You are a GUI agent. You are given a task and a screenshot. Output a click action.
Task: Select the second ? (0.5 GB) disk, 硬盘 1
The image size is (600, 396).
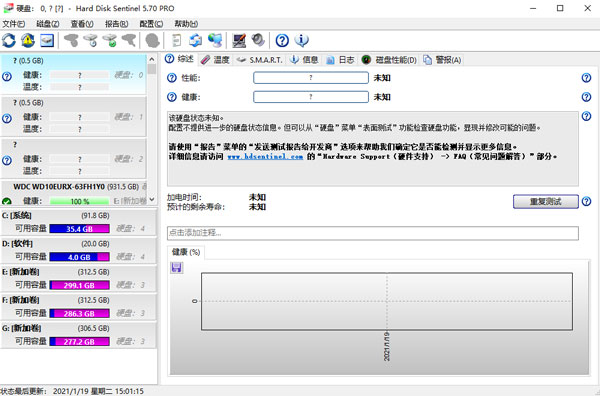(x=73, y=116)
